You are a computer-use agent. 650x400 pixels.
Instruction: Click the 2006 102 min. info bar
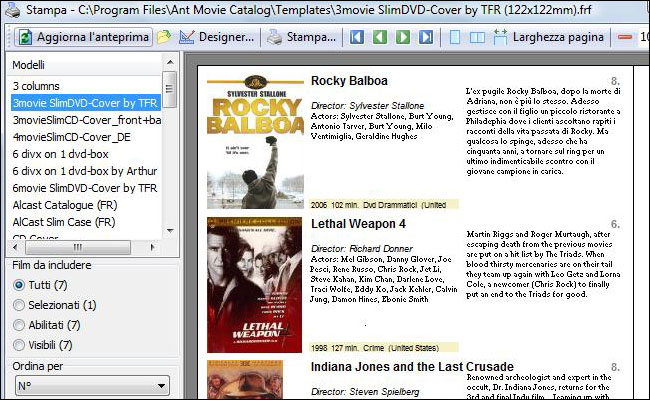pyautogui.click(x=384, y=205)
